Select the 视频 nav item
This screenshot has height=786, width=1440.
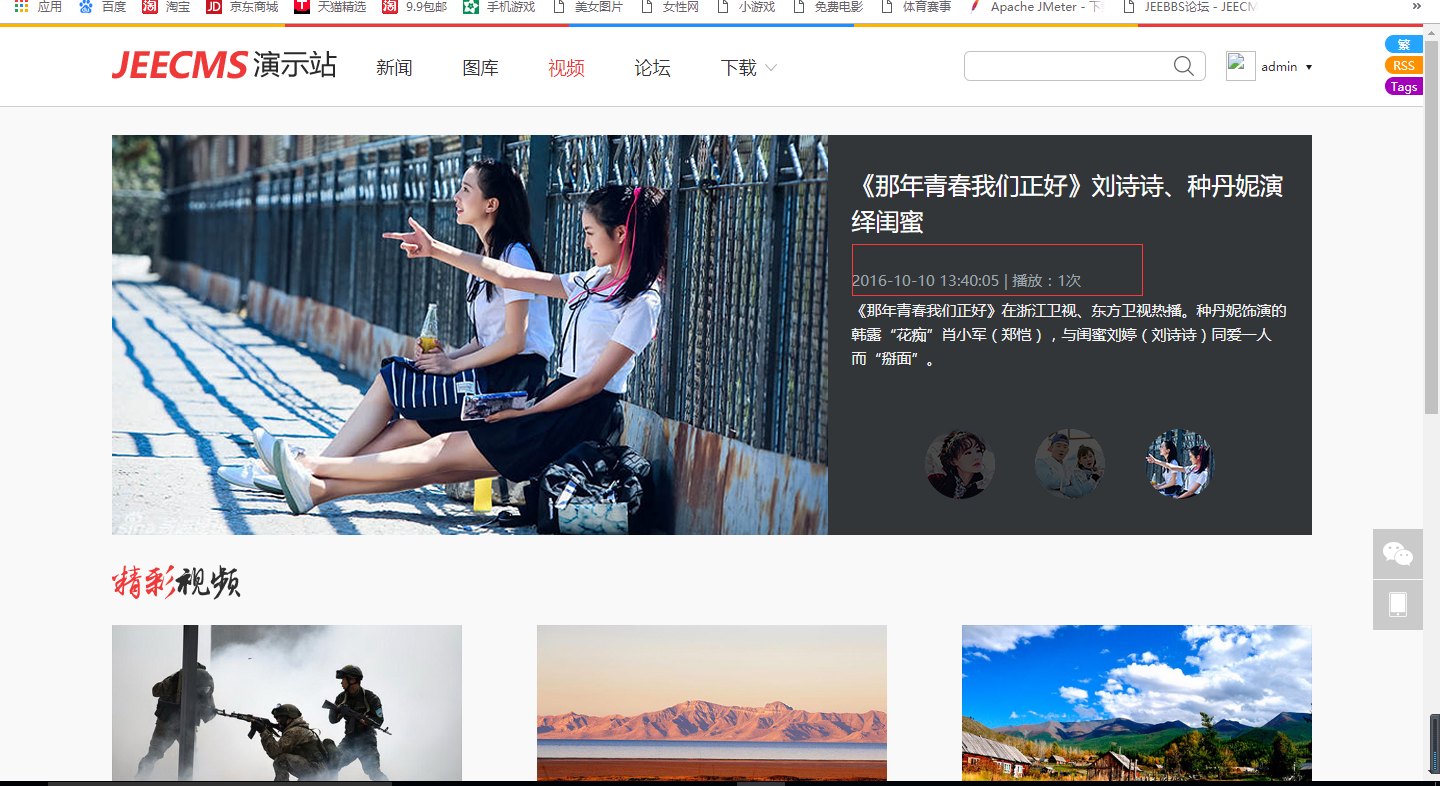(566, 68)
